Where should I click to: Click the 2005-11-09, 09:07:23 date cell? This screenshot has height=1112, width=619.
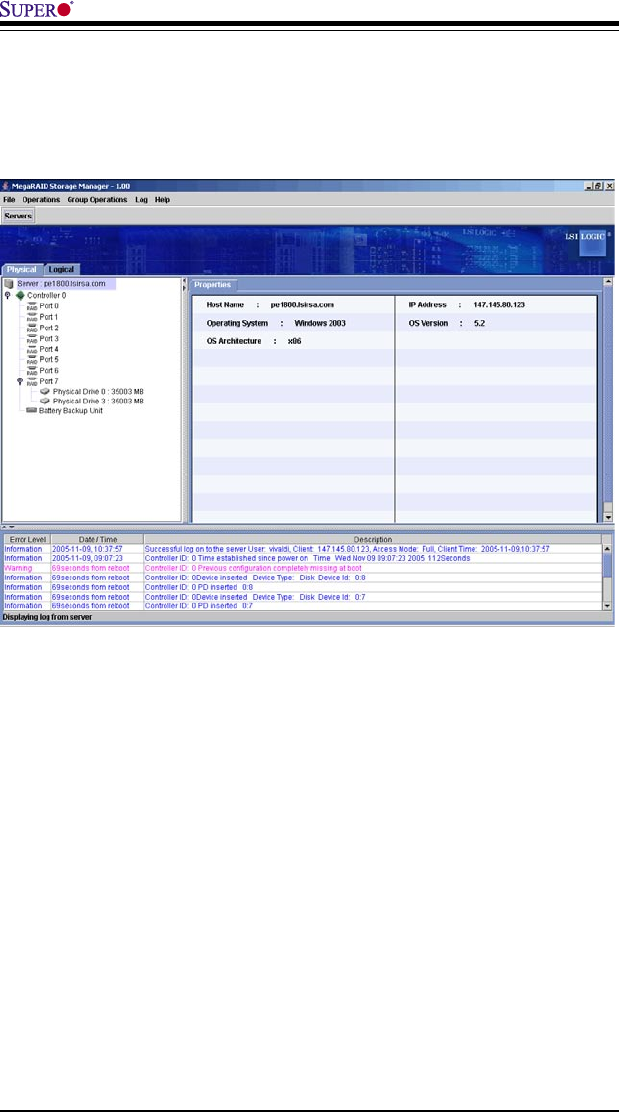click(x=97, y=558)
